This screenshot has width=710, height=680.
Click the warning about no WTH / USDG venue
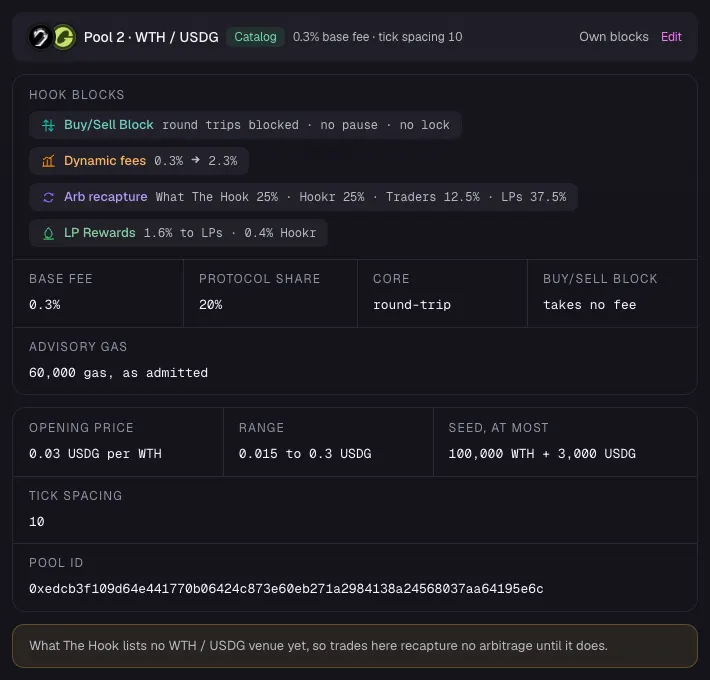[x=355, y=646]
